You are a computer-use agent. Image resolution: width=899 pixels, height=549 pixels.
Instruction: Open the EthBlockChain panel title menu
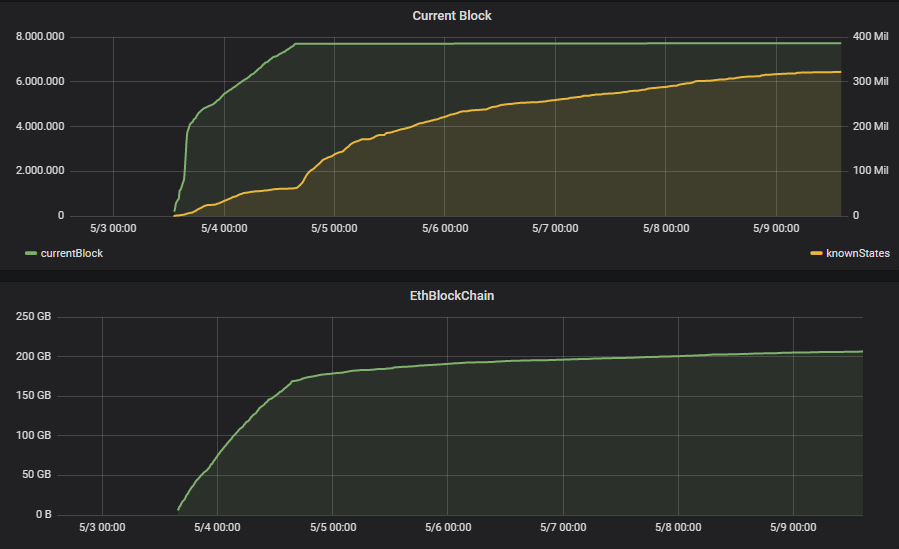452,296
